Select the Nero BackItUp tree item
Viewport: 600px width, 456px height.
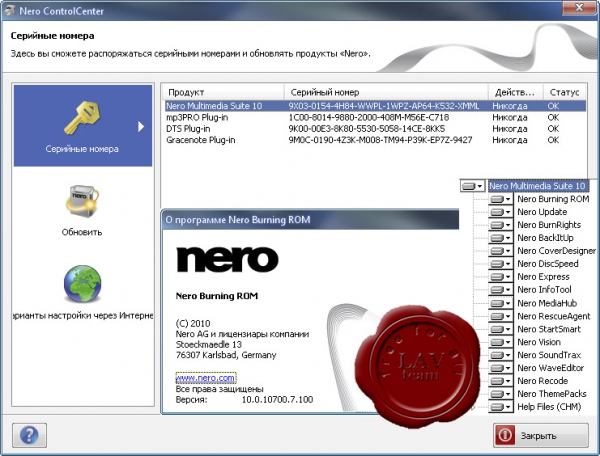pos(545,238)
